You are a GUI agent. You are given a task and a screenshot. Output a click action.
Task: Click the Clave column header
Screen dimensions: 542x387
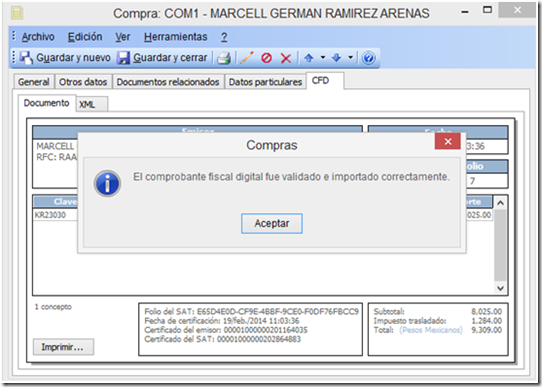(x=55, y=202)
